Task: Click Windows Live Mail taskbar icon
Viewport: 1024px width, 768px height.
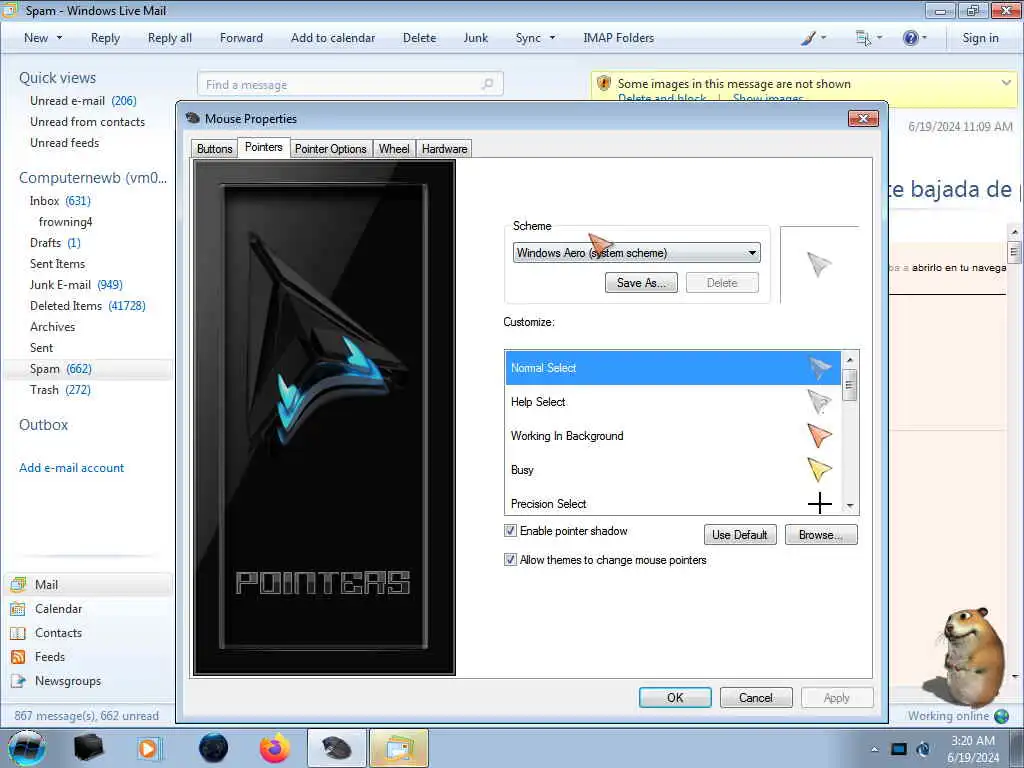Action: (398, 748)
